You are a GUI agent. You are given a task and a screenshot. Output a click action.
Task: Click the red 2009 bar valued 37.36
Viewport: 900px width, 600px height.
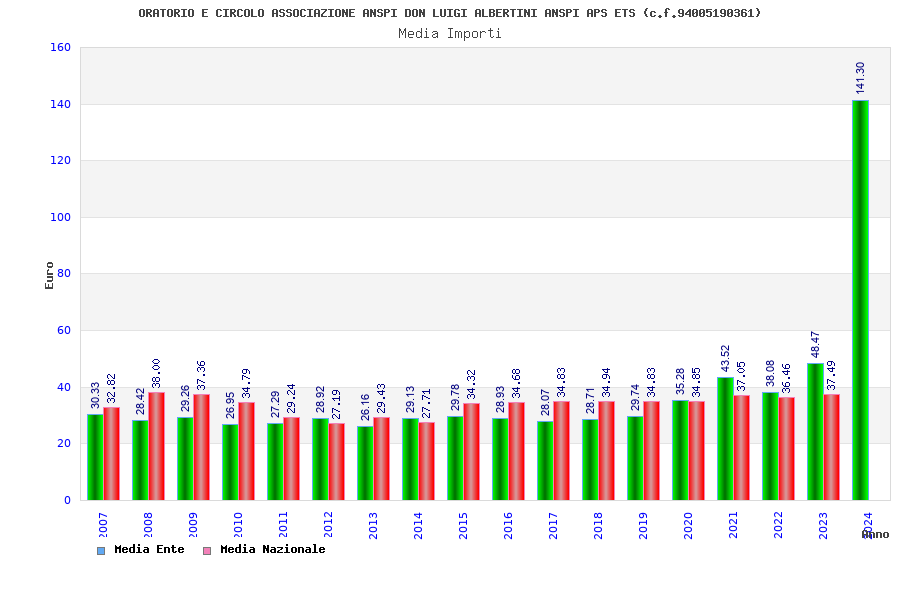201,447
